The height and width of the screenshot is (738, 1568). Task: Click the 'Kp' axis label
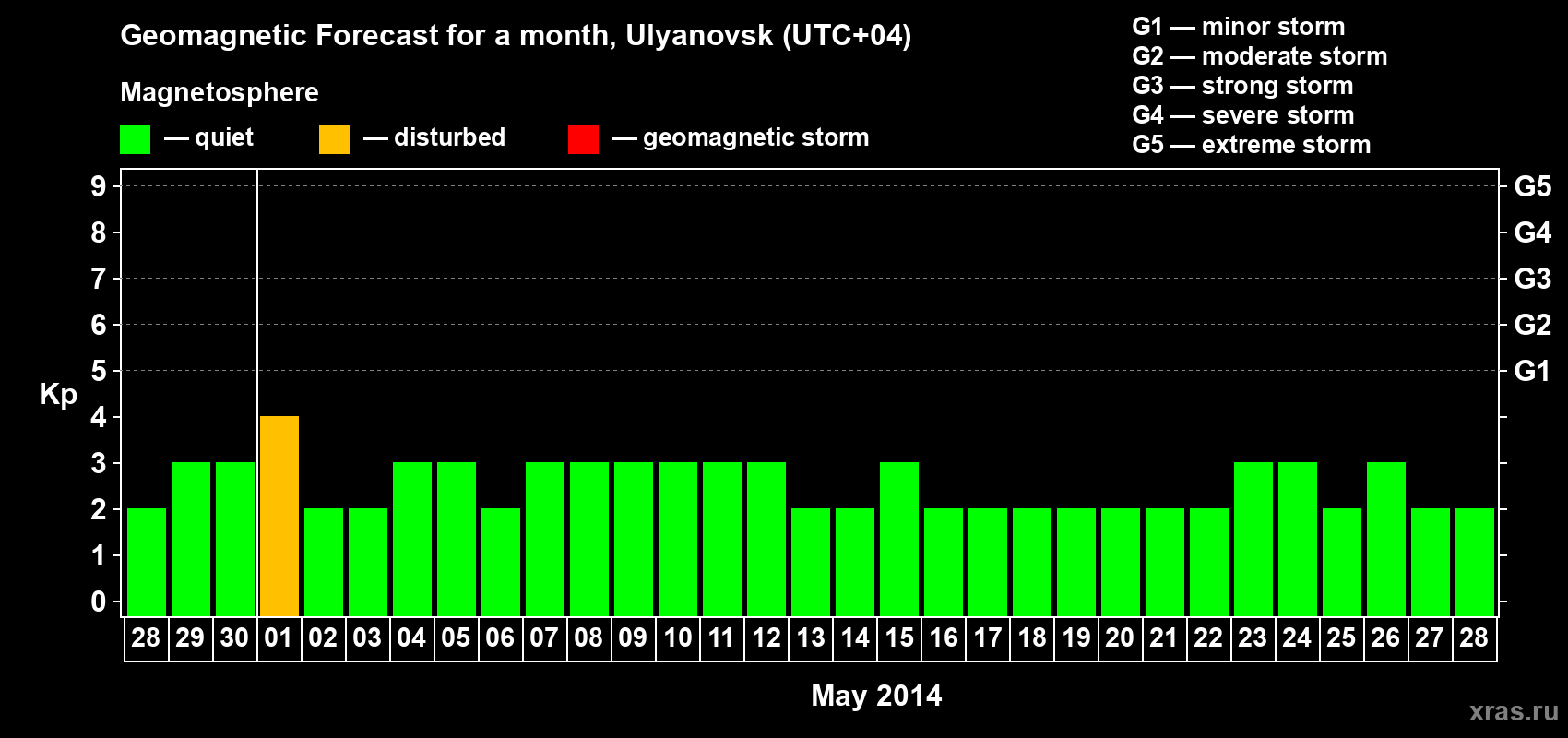pos(58,395)
